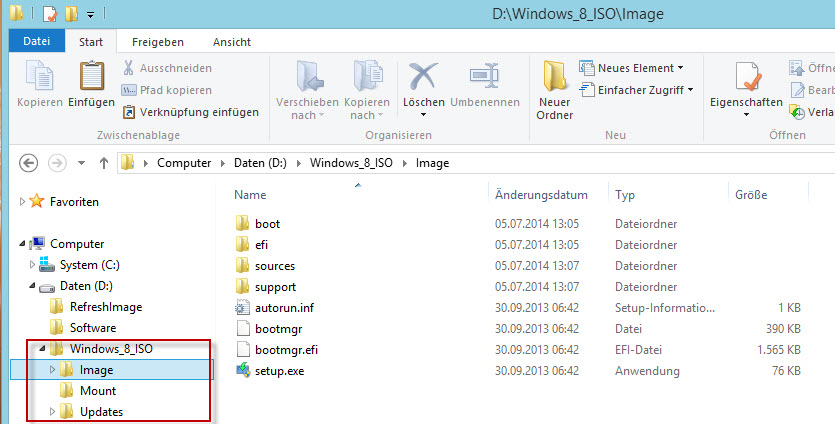The width and height of the screenshot is (835, 424).
Task: Switch to the Start ribbon tab
Action: tap(91, 42)
